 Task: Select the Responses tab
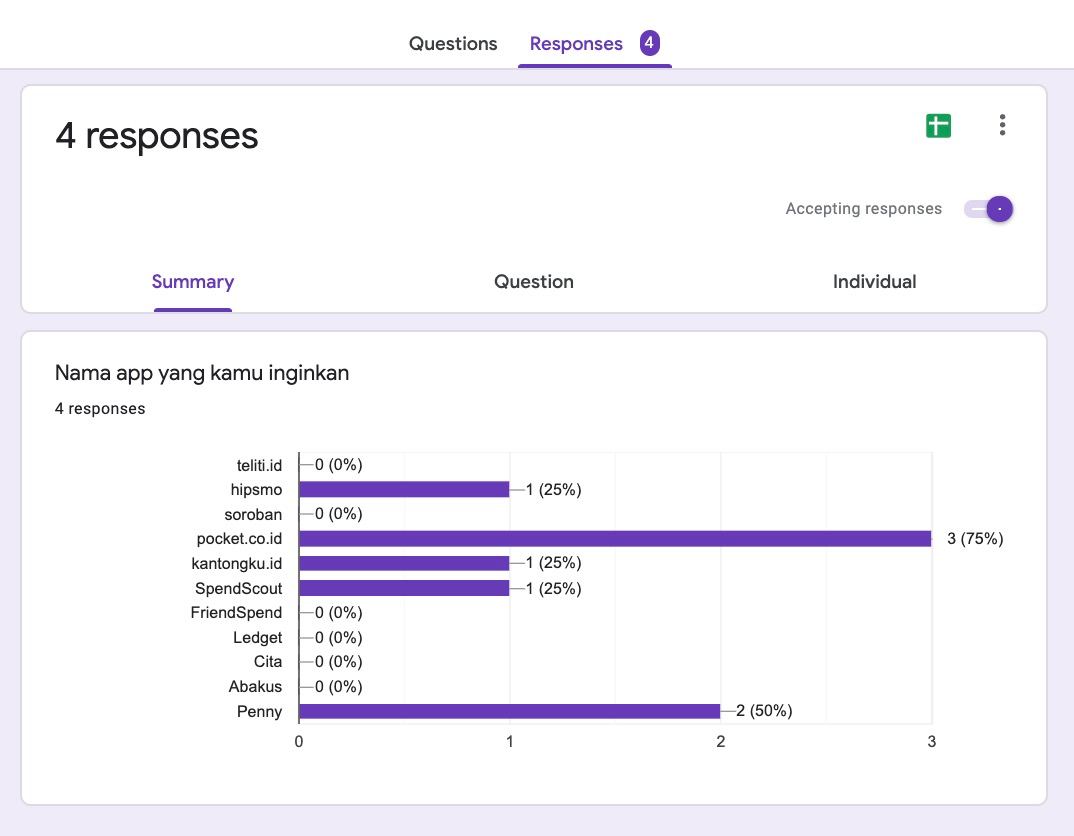pos(576,44)
